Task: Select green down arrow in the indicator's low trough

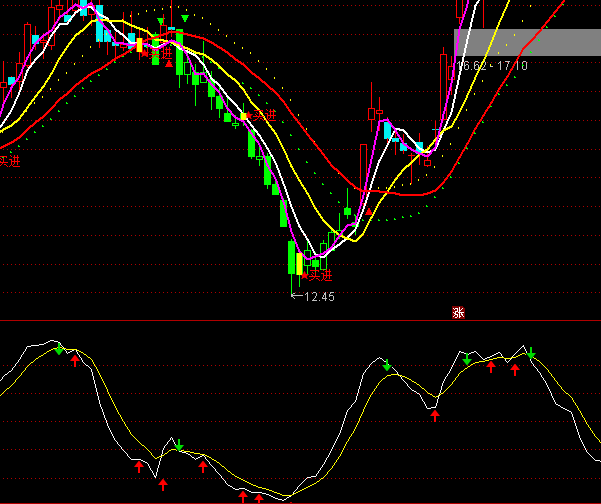Action: [179, 446]
